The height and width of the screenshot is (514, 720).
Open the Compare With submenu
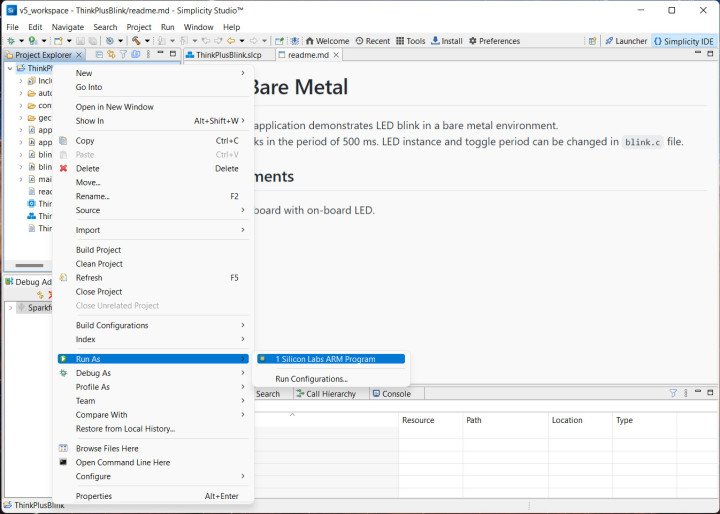[153, 415]
